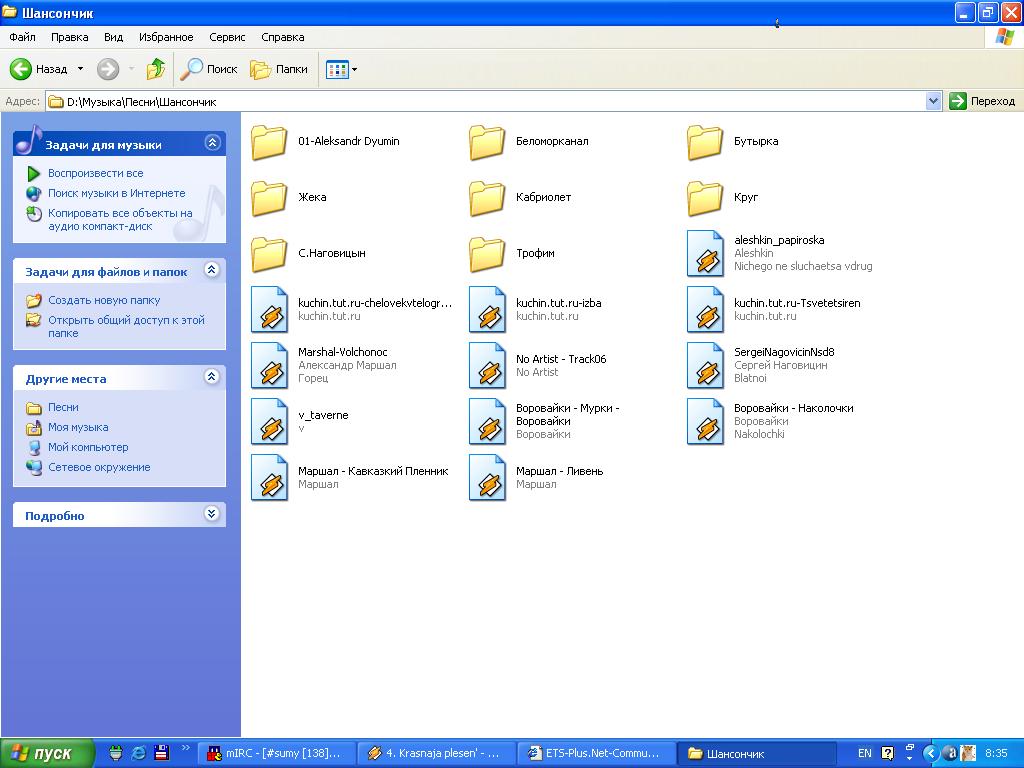1024x768 pixels.
Task: Click the Воспроизвести все link
Action: [95, 173]
